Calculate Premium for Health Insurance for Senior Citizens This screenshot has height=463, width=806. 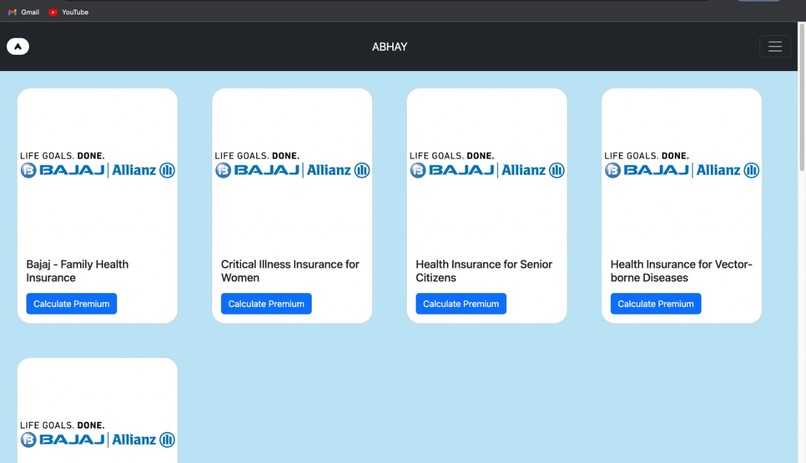click(x=461, y=304)
